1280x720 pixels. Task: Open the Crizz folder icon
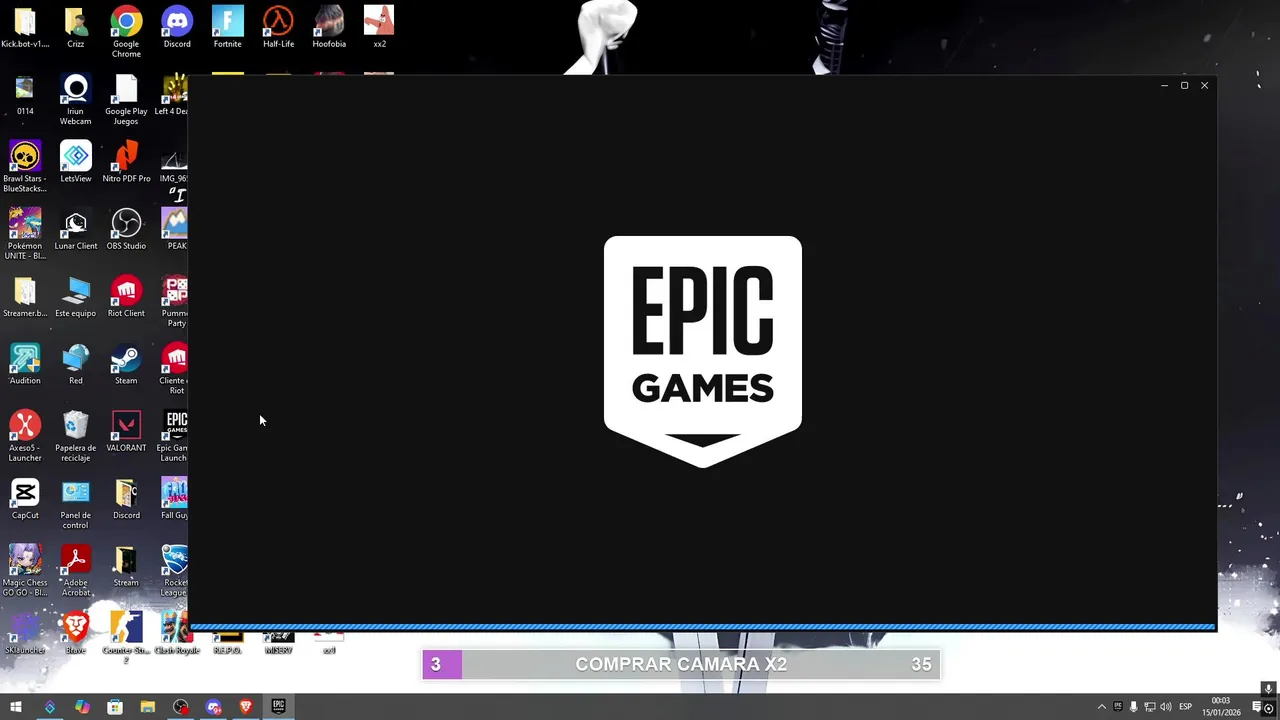[75, 28]
